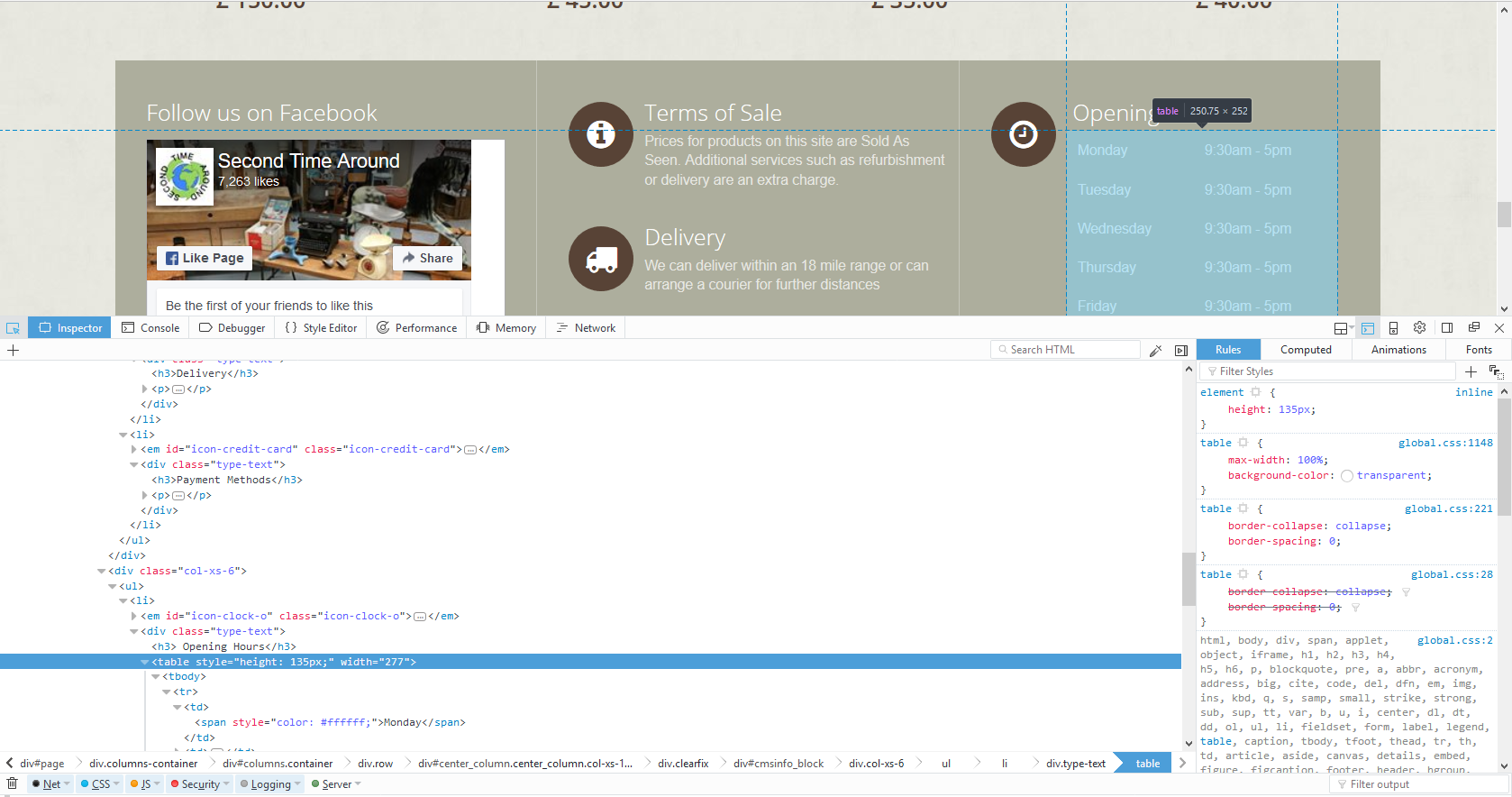
Task: Open the Logging filter dropdown arrow
Action: (297, 783)
